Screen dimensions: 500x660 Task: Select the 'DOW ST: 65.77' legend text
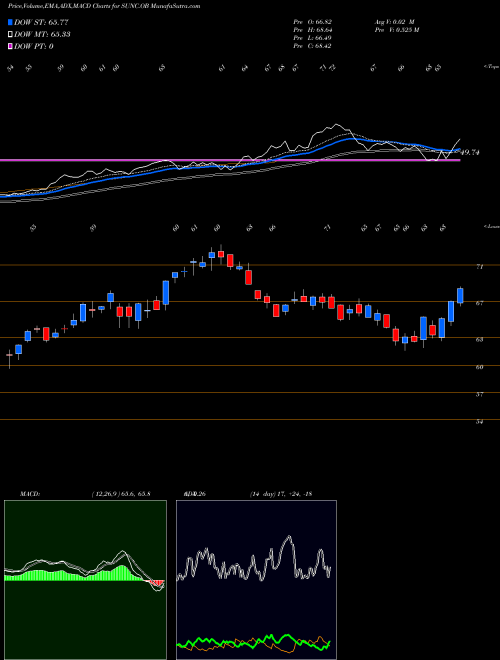point(41,22)
